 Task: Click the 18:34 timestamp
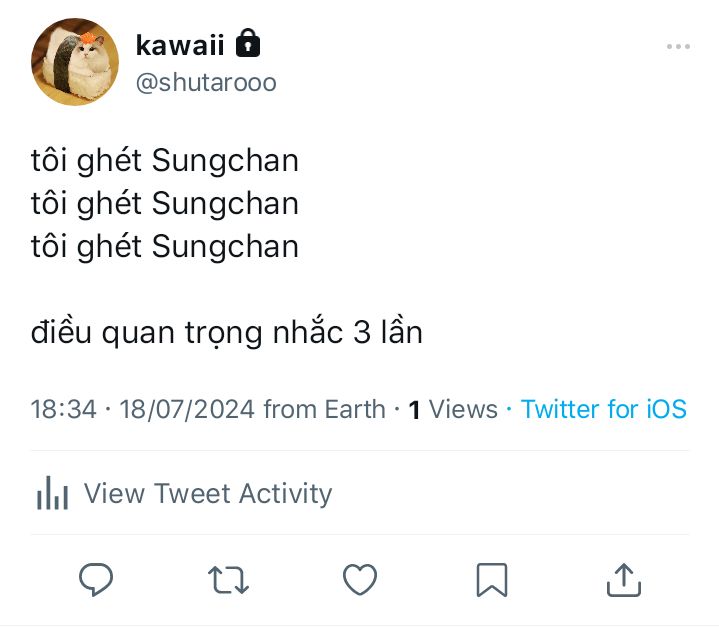coord(63,409)
